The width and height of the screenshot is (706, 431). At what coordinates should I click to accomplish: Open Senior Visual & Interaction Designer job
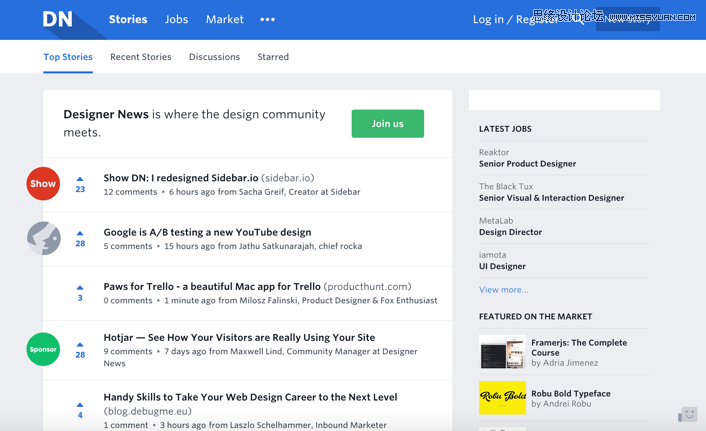(552, 198)
